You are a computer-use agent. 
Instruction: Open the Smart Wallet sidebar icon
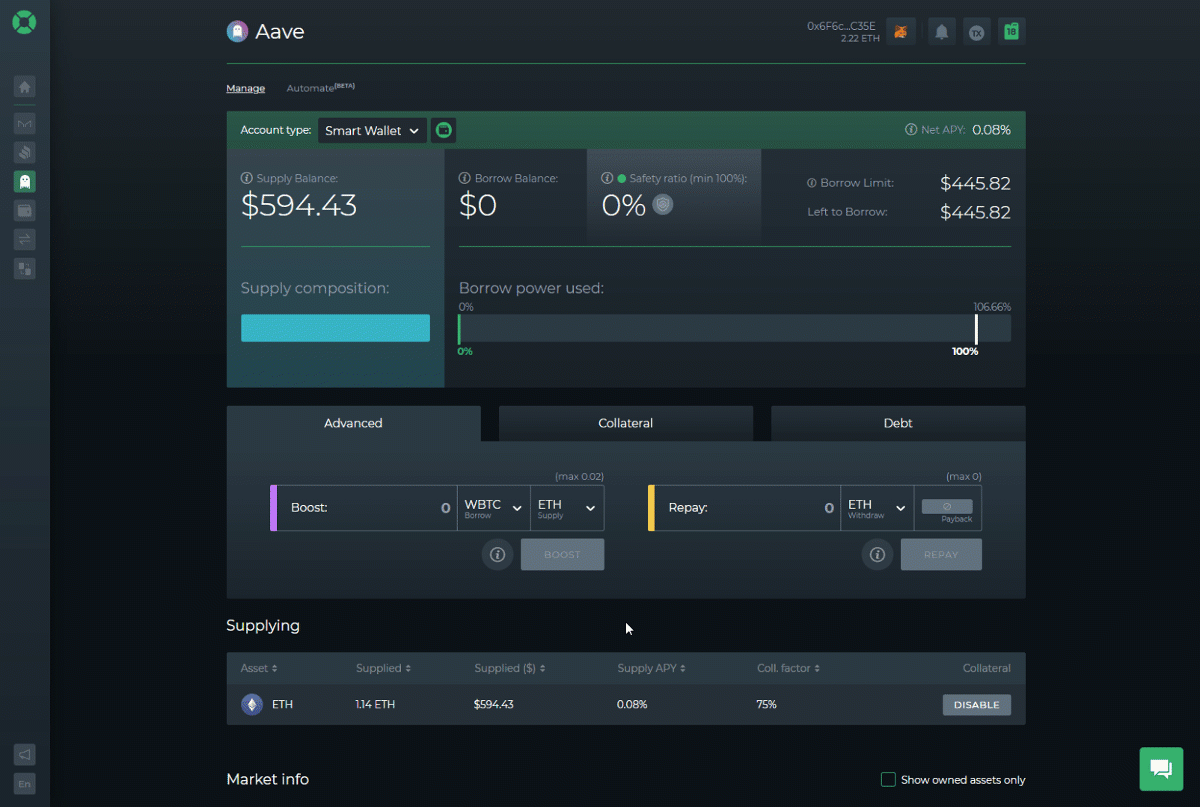click(25, 210)
